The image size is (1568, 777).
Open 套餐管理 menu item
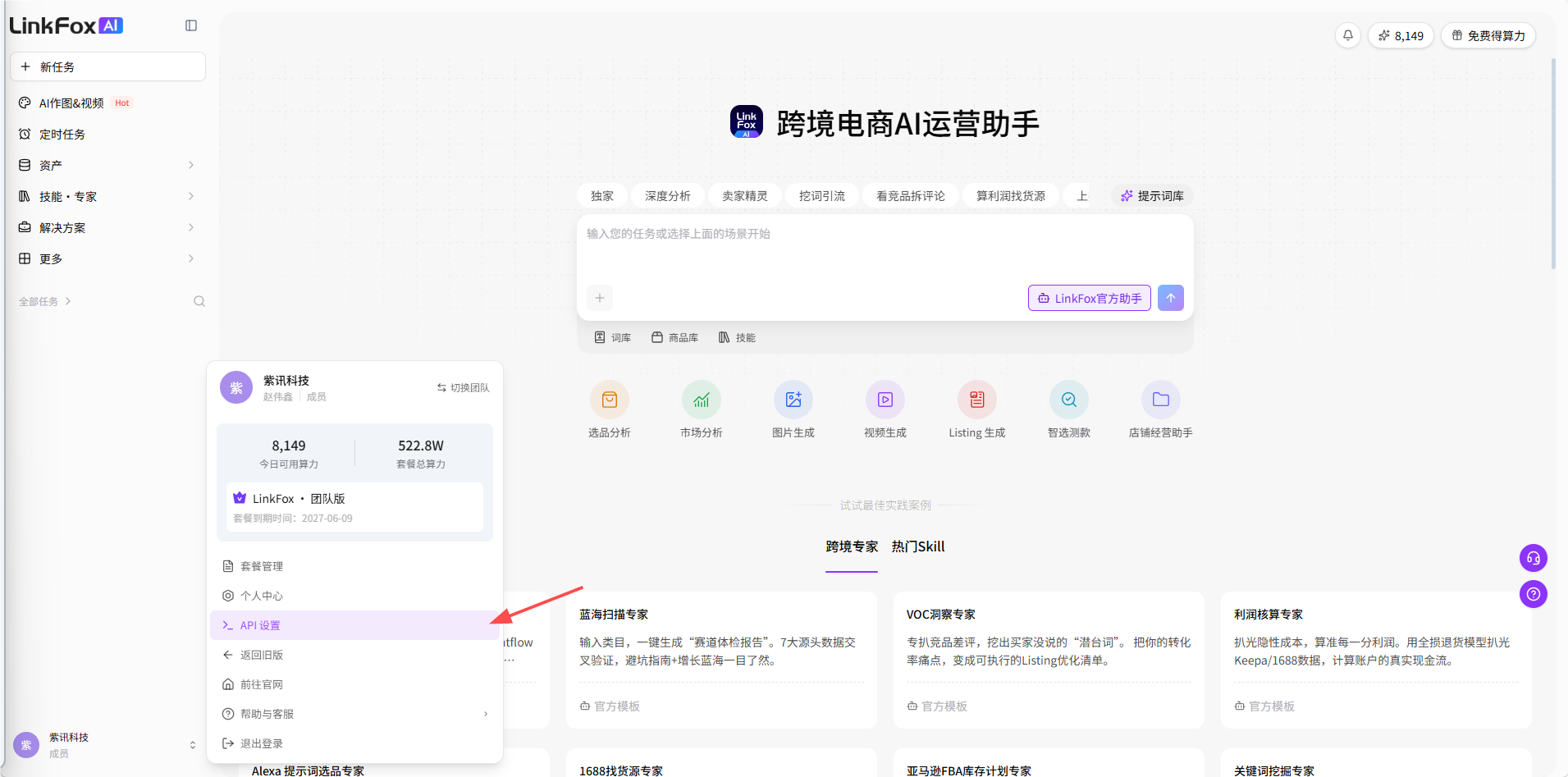coord(354,566)
